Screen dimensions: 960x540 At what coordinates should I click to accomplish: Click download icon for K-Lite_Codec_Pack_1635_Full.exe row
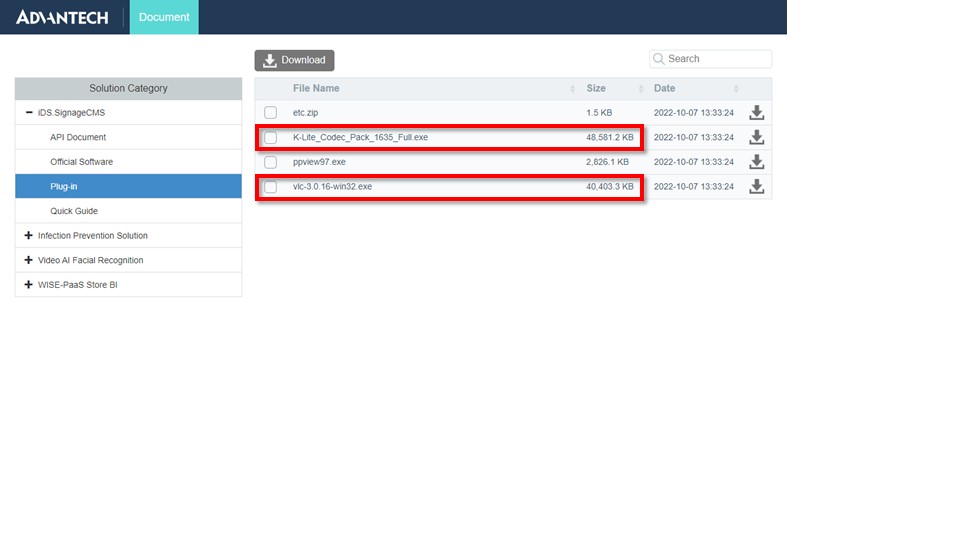[757, 137]
